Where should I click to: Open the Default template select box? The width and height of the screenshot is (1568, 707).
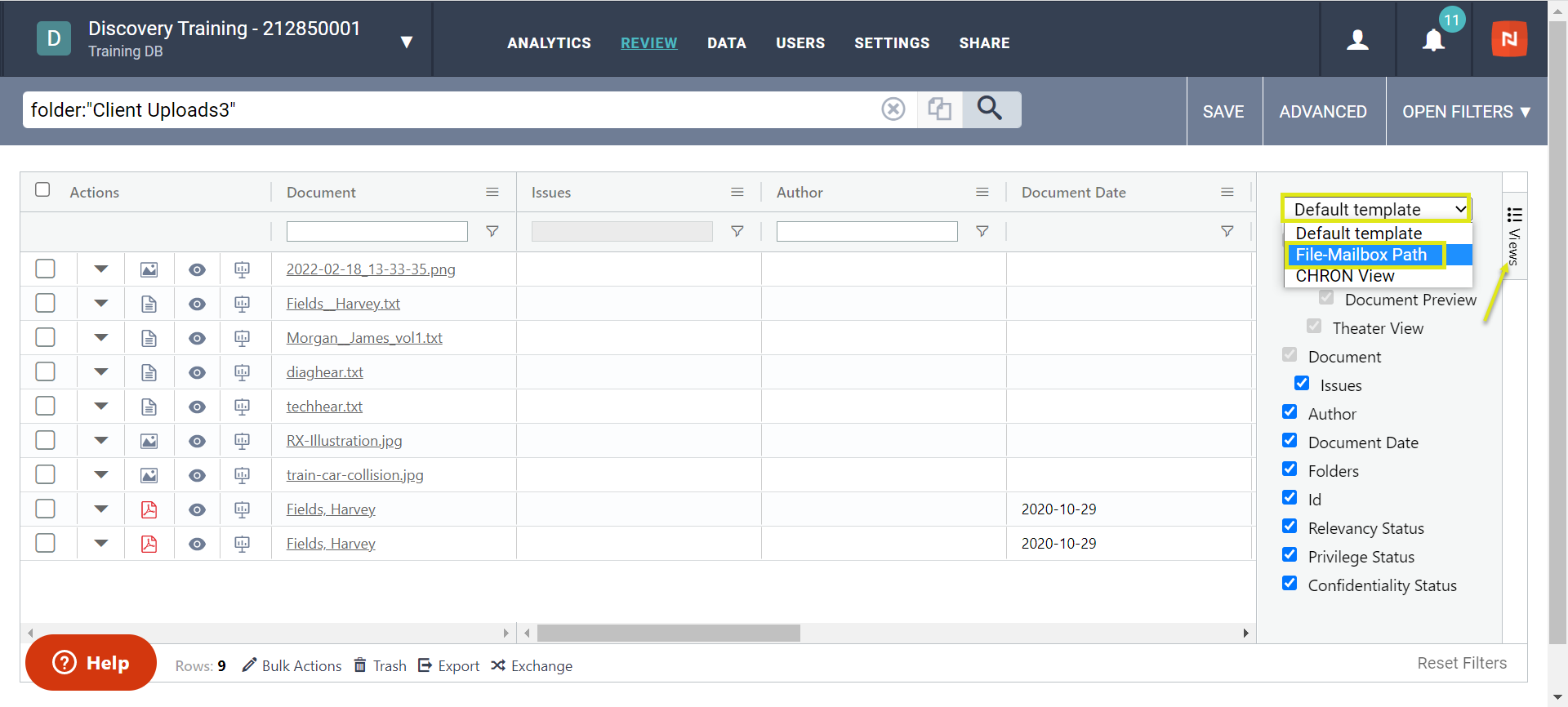point(1376,209)
